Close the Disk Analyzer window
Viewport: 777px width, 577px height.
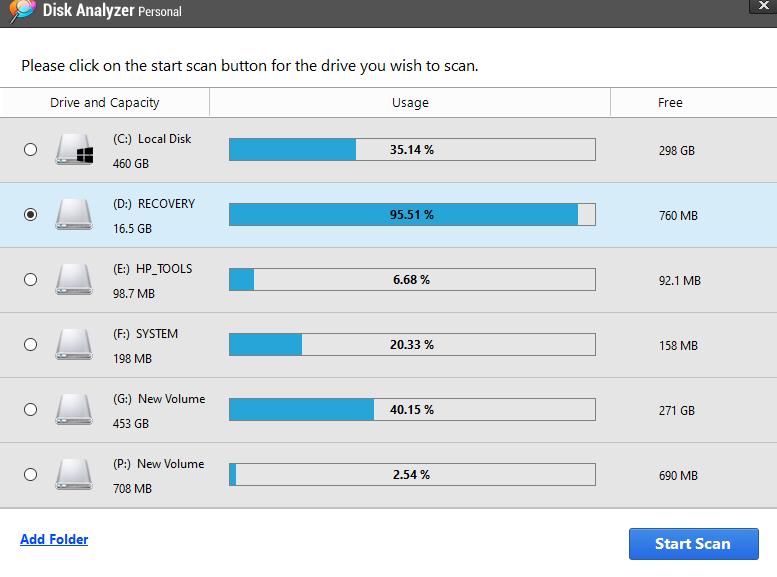pyautogui.click(x=764, y=6)
